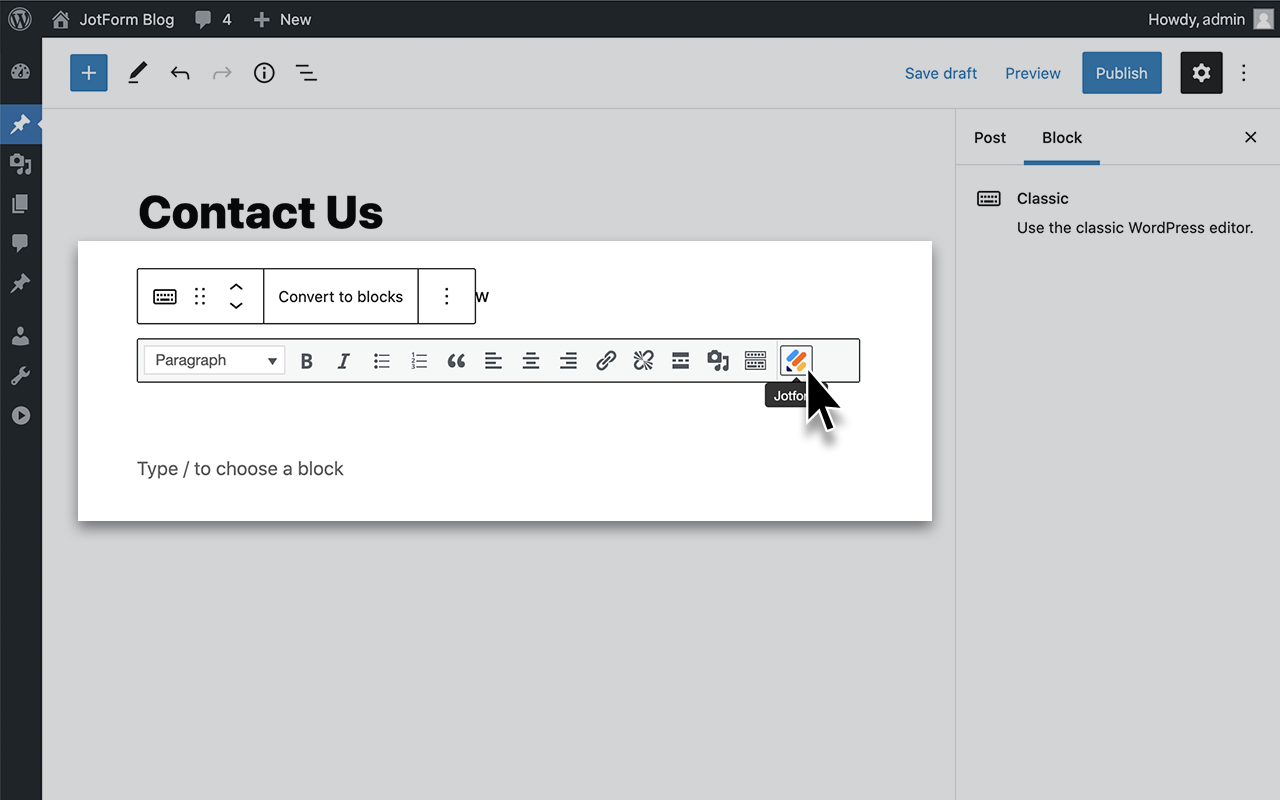Click the Contact Us title
Viewport: 1280px width, 800px height.
261,212
